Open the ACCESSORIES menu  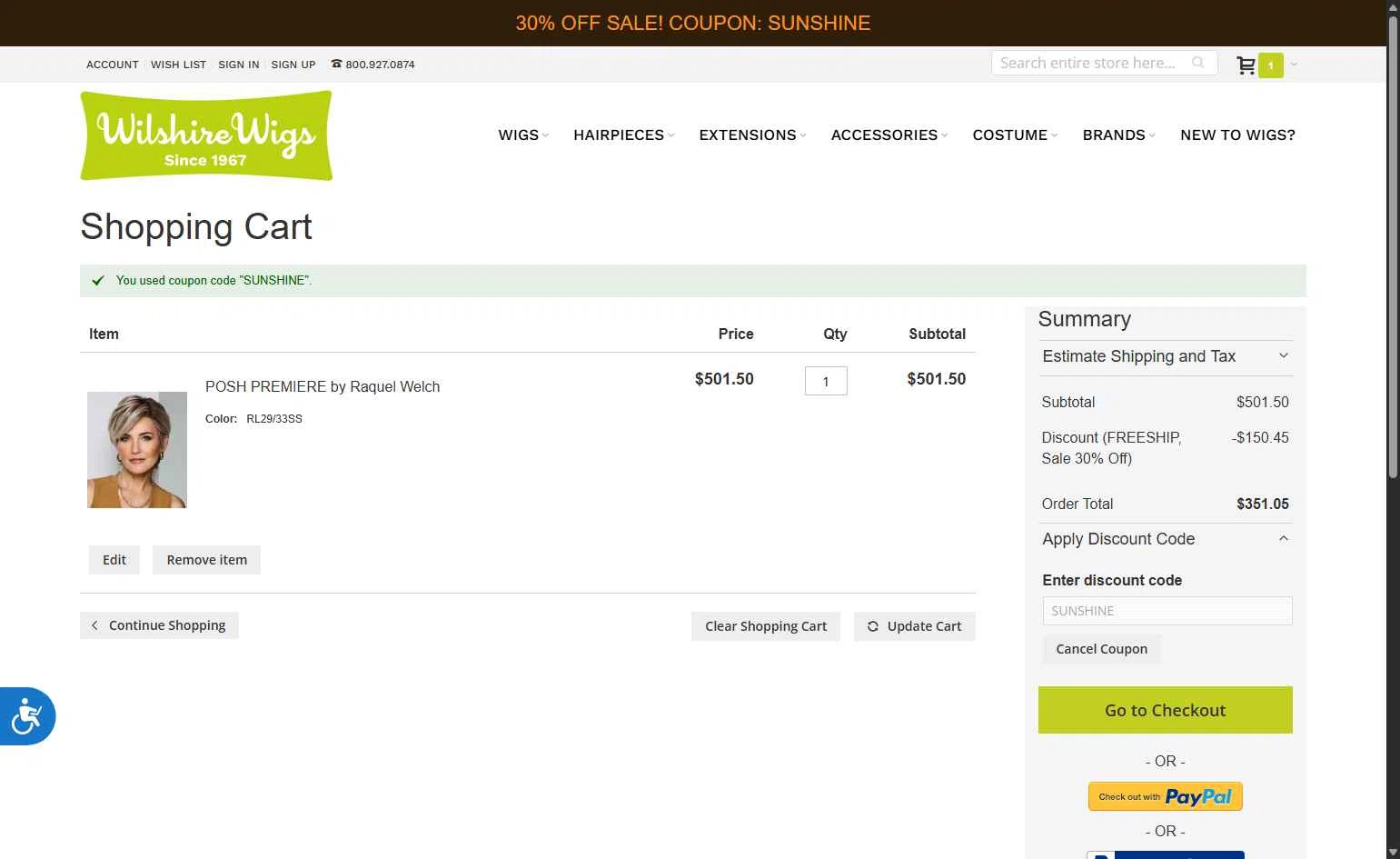pyautogui.click(x=889, y=135)
